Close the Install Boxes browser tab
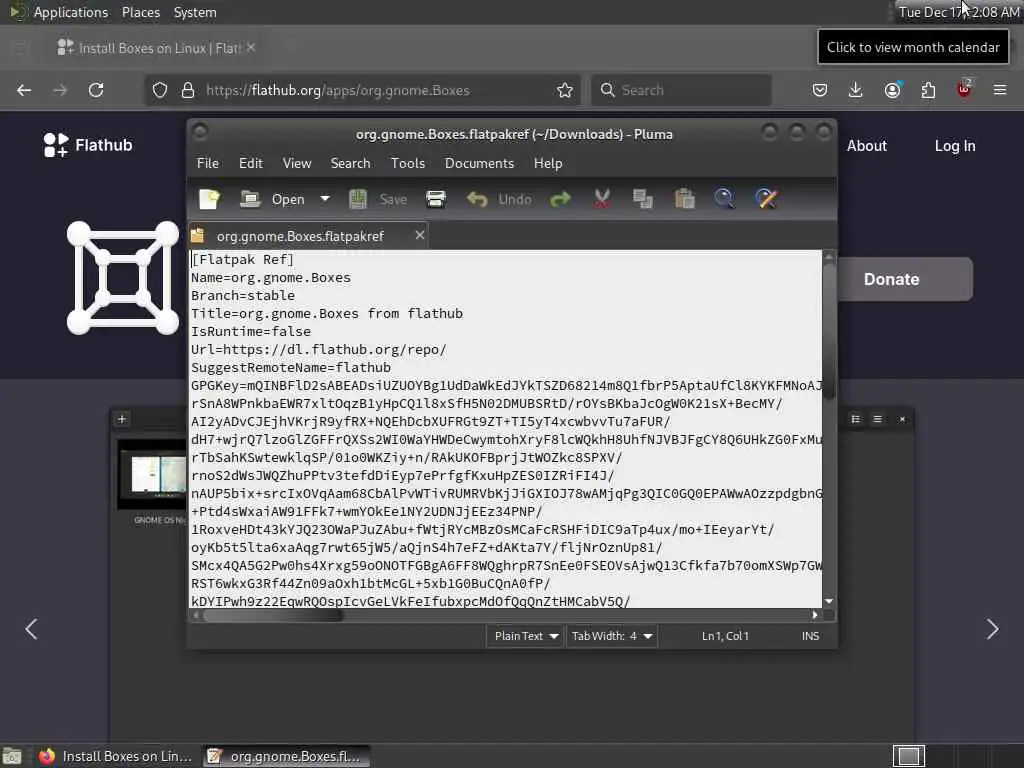The image size is (1024, 768). [x=251, y=47]
